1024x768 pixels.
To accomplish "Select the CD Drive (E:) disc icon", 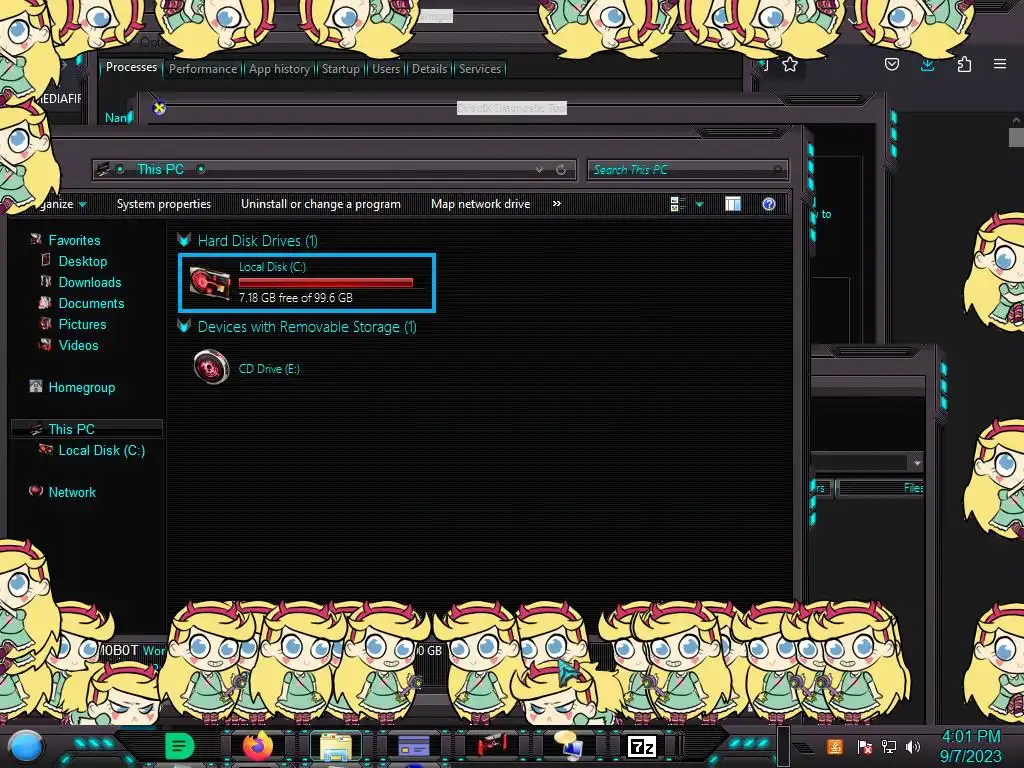I will tap(211, 366).
